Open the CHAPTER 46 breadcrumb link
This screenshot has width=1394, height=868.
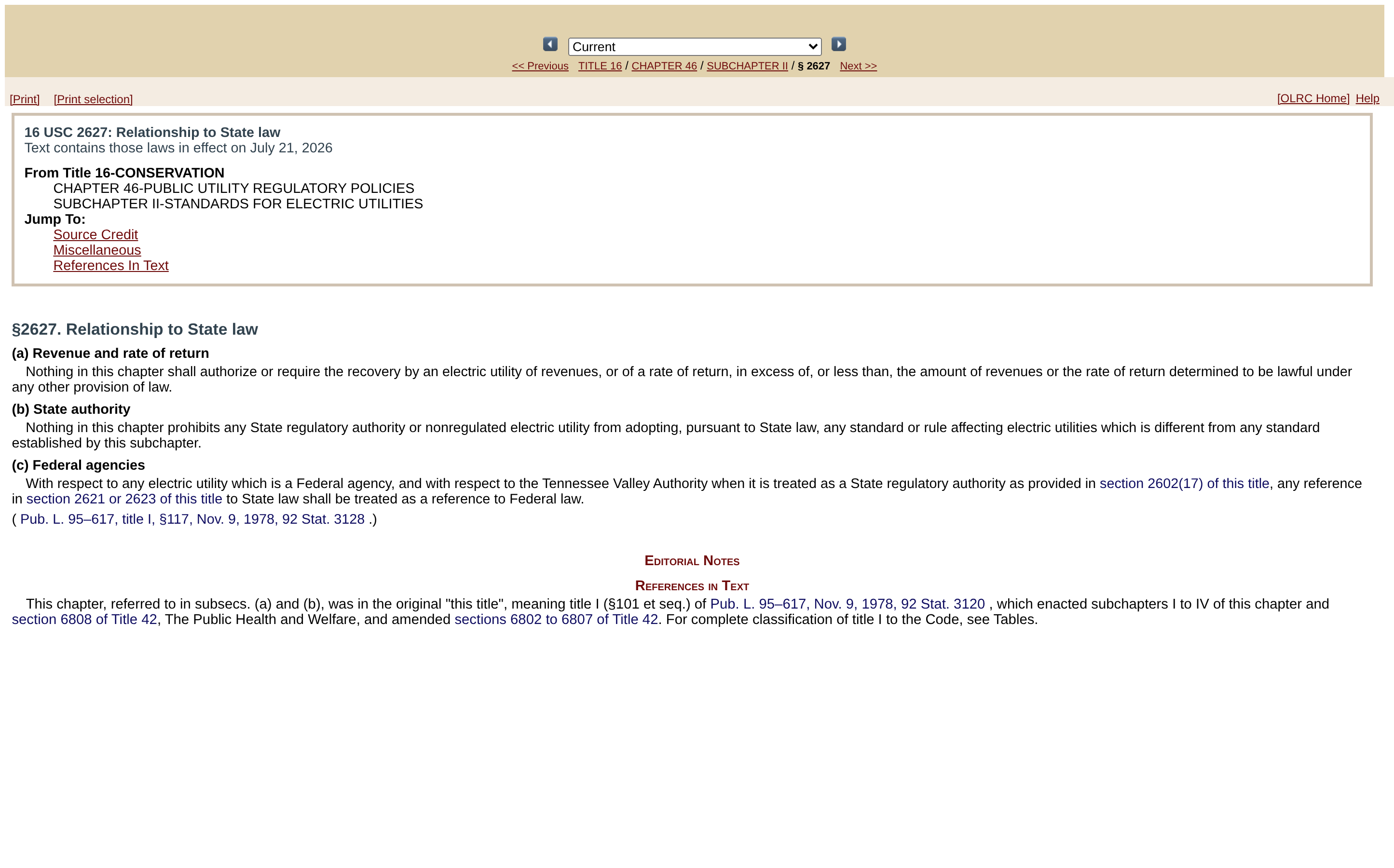tap(664, 66)
